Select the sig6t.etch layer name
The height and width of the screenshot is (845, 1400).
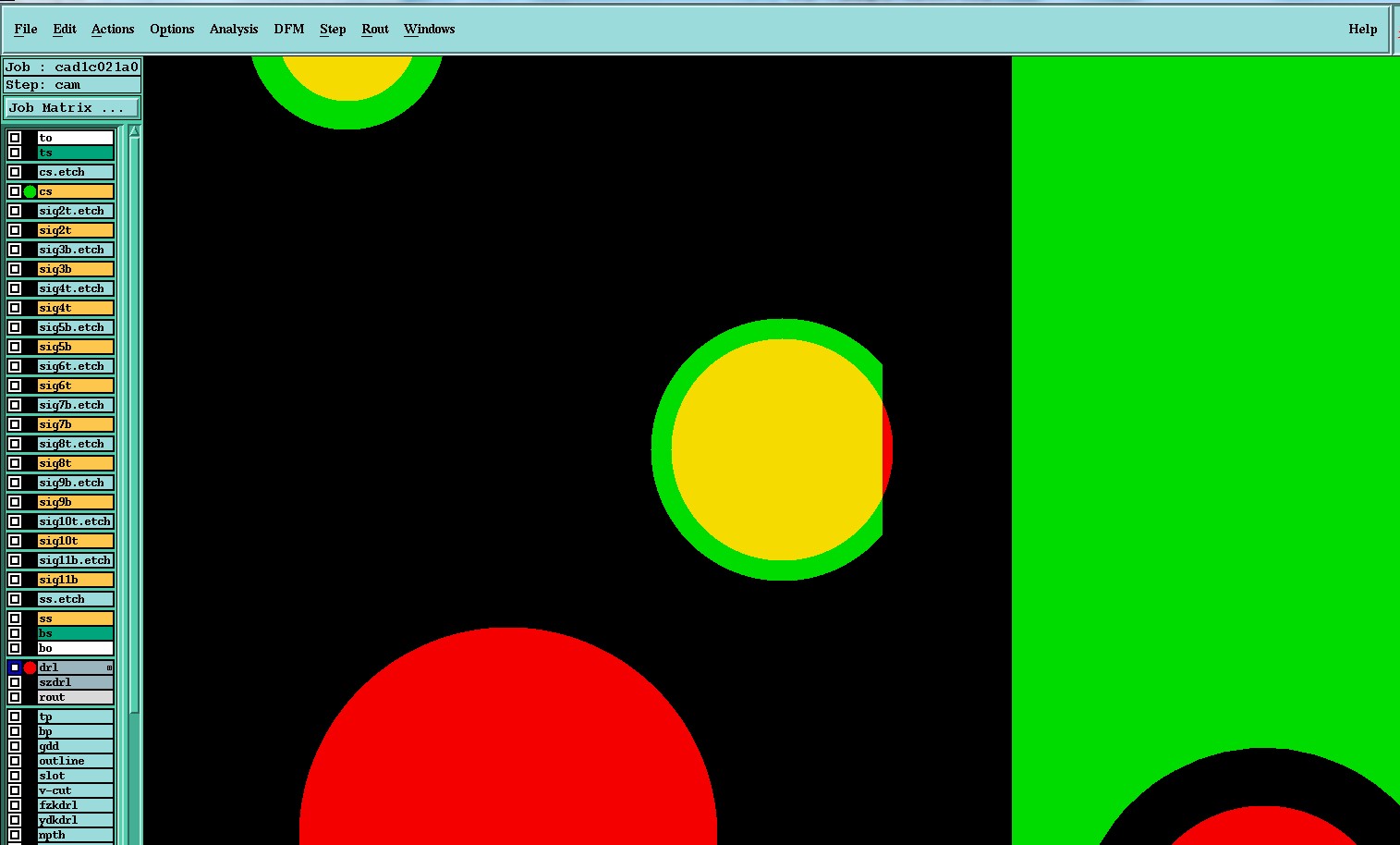click(x=76, y=366)
